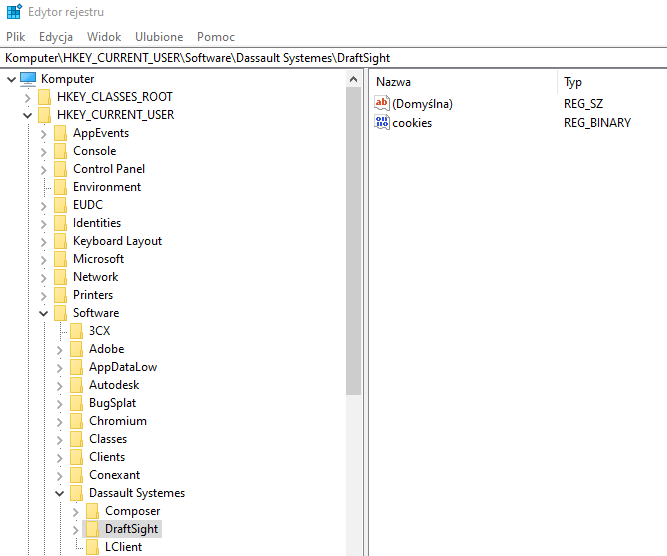
Task: Click the Environment folder icon
Action: [x=60, y=187]
